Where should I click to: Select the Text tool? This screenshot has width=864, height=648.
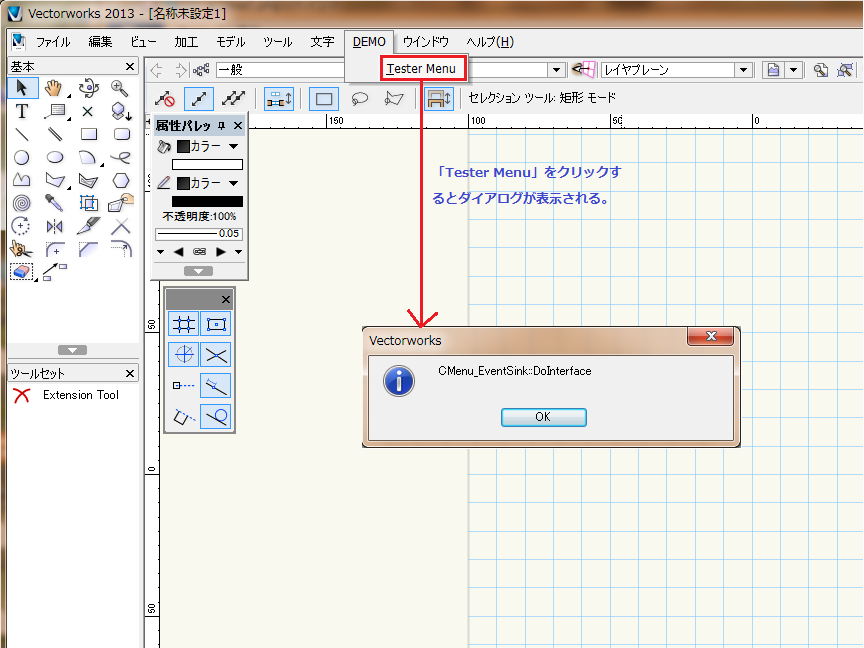(22, 111)
